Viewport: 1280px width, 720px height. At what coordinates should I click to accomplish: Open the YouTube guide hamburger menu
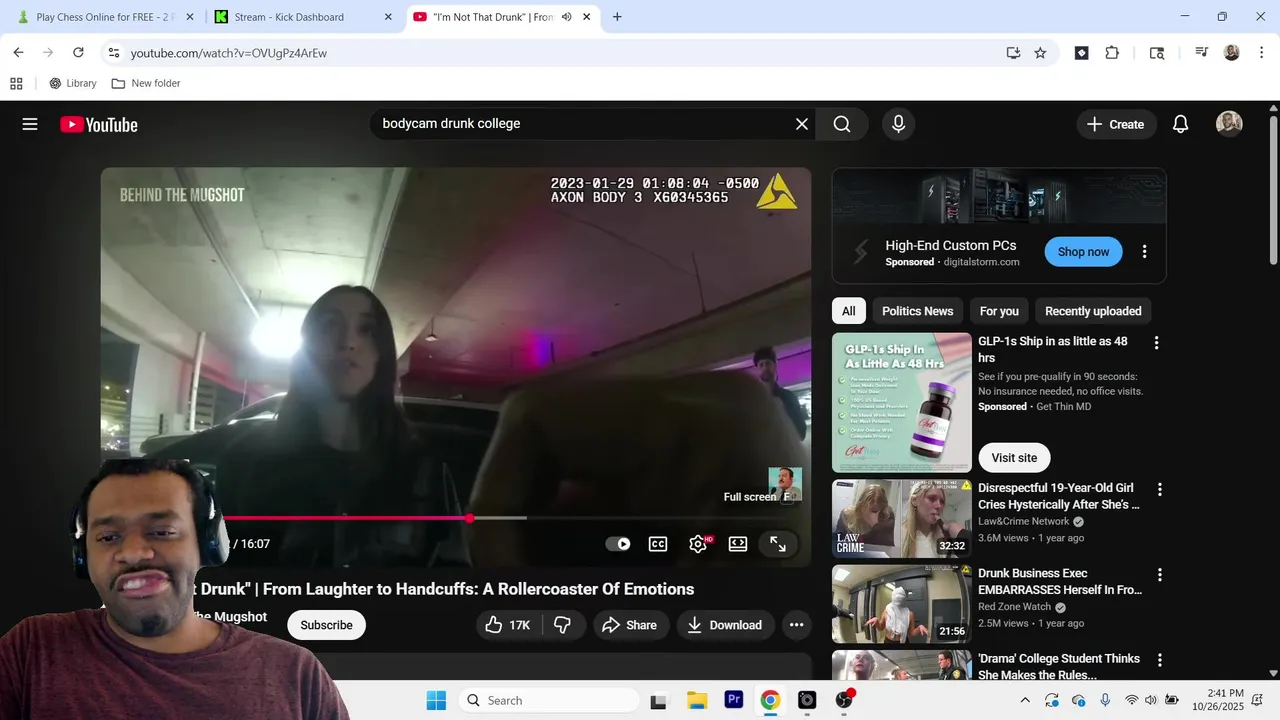point(30,124)
